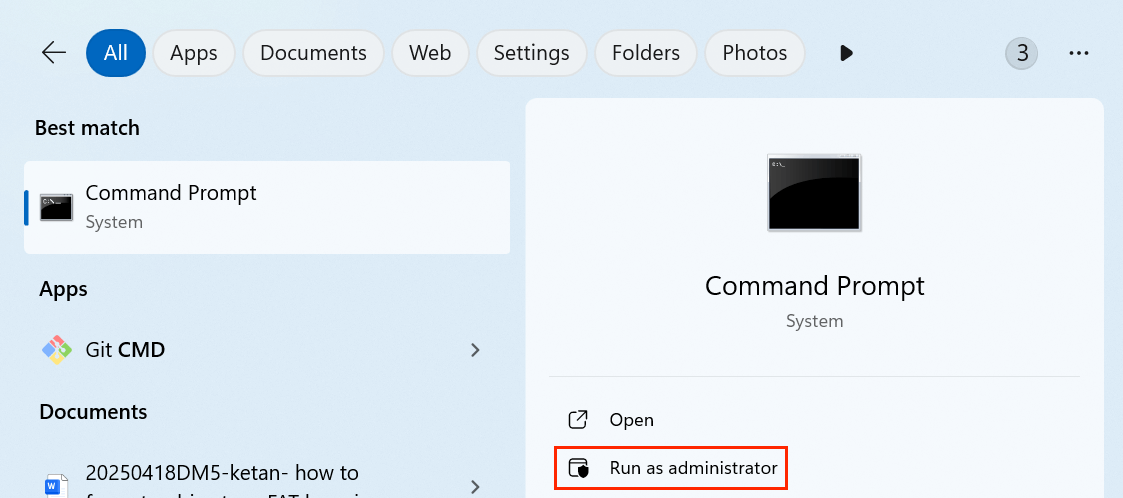Viewport: 1123px width, 498px height.
Task: Open the three-dot options menu
Action: 1078,53
